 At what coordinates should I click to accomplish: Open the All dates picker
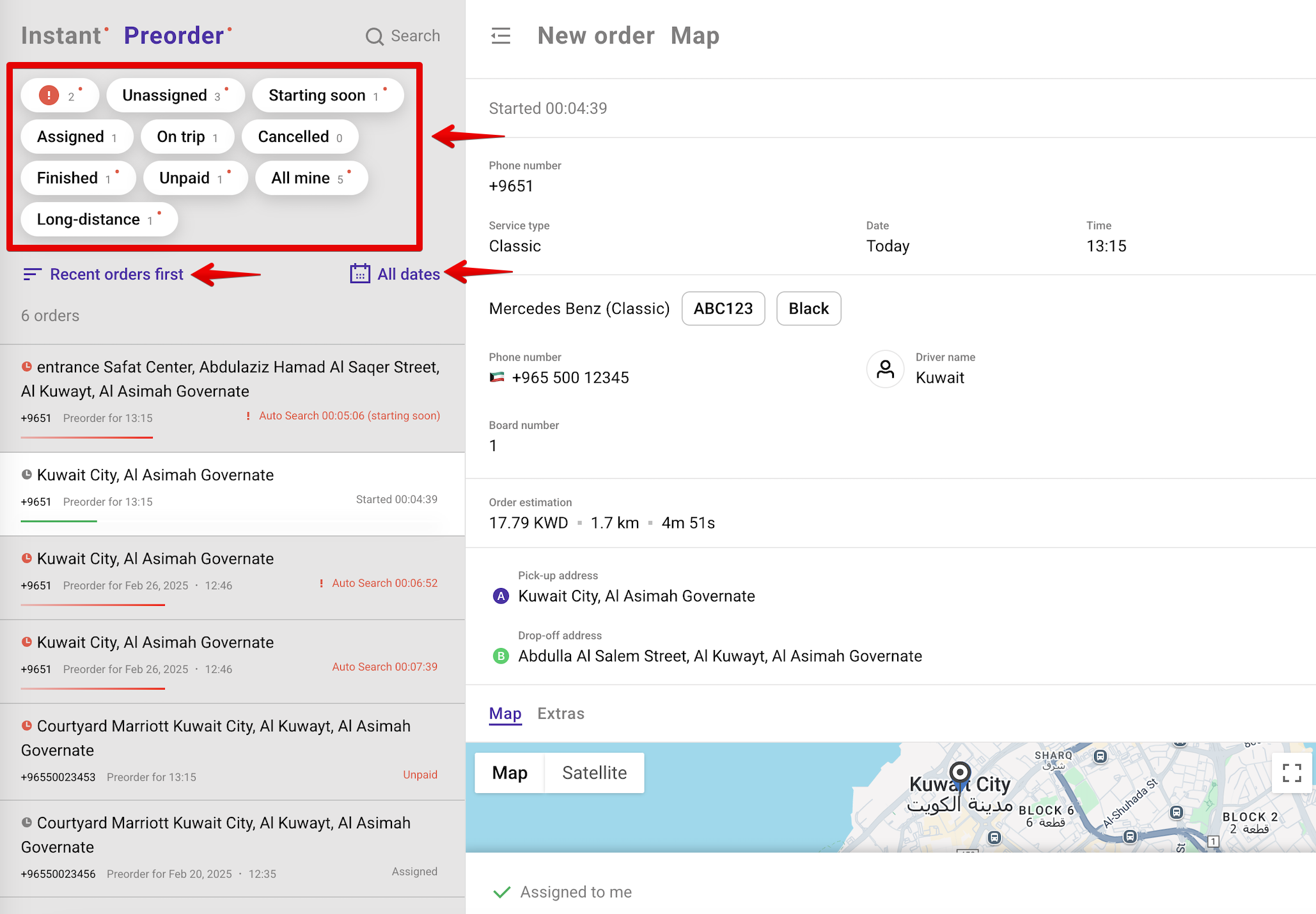[x=408, y=274]
